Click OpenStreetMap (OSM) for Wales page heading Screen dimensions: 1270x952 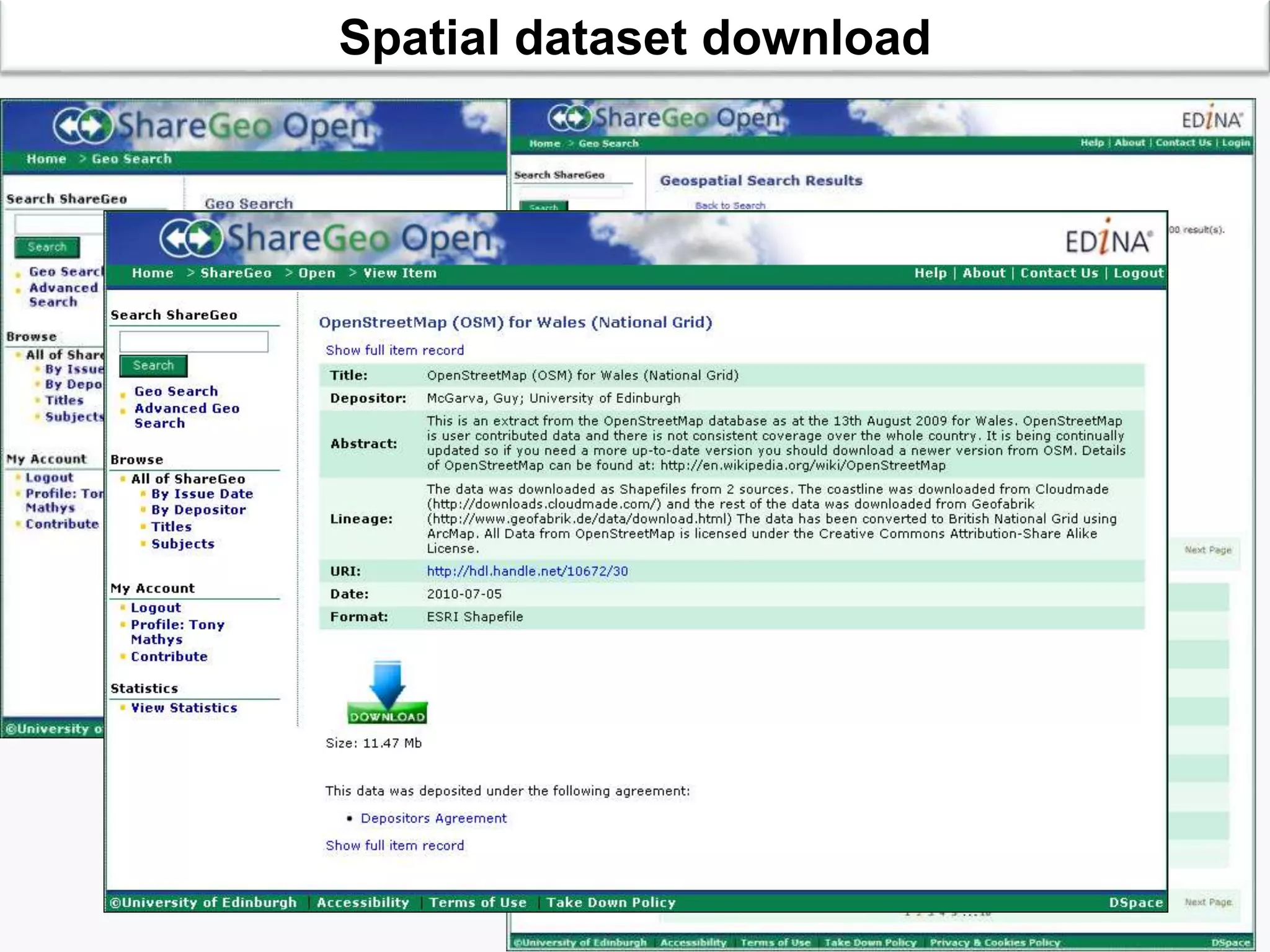point(515,323)
